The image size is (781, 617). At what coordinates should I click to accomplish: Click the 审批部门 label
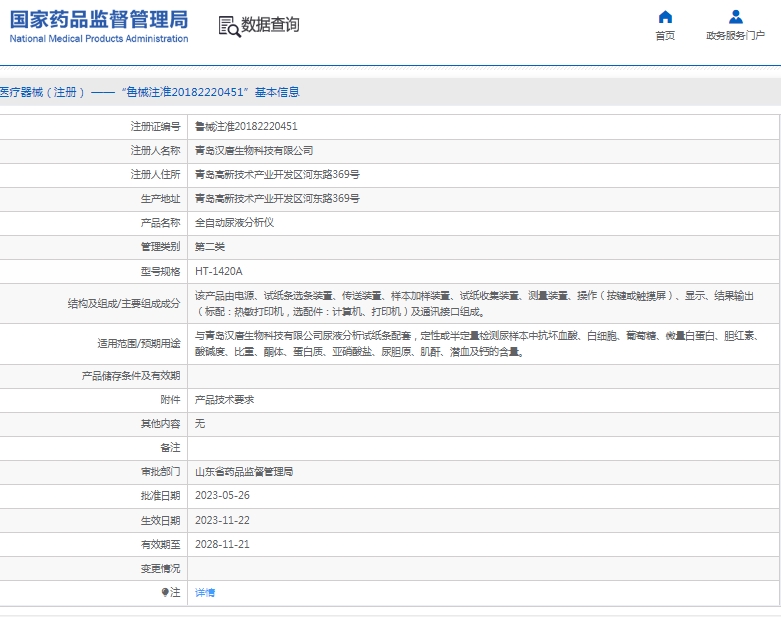(x=160, y=472)
